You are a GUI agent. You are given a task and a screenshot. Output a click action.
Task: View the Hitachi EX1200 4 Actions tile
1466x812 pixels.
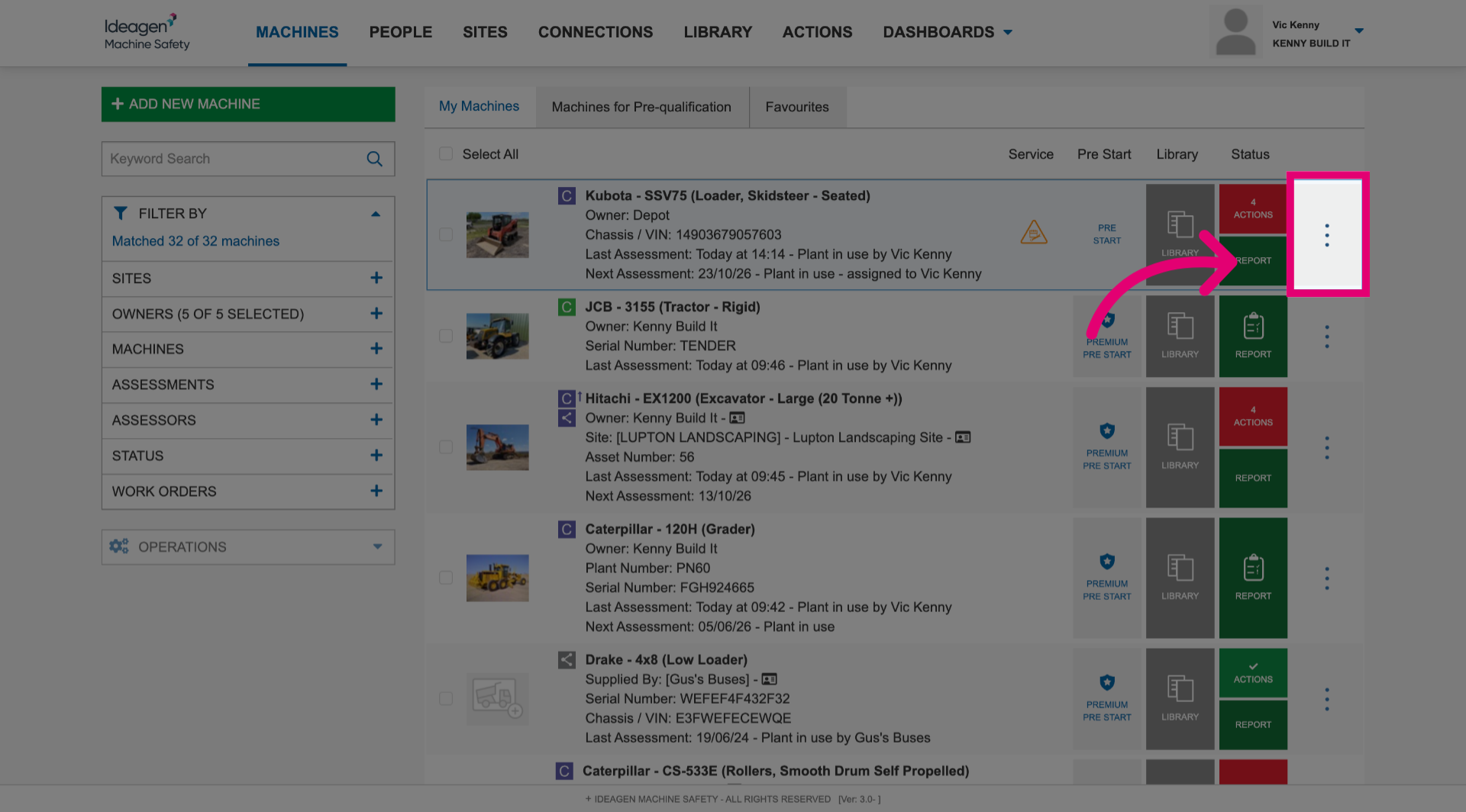click(1253, 416)
